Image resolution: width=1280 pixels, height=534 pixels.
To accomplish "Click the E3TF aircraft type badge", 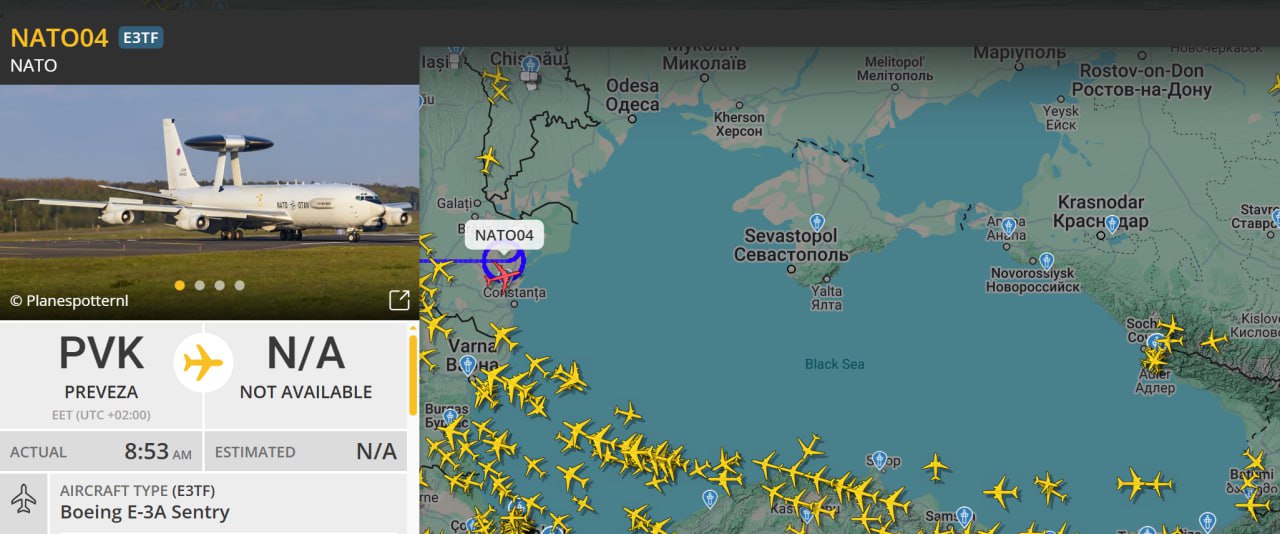I will [141, 38].
